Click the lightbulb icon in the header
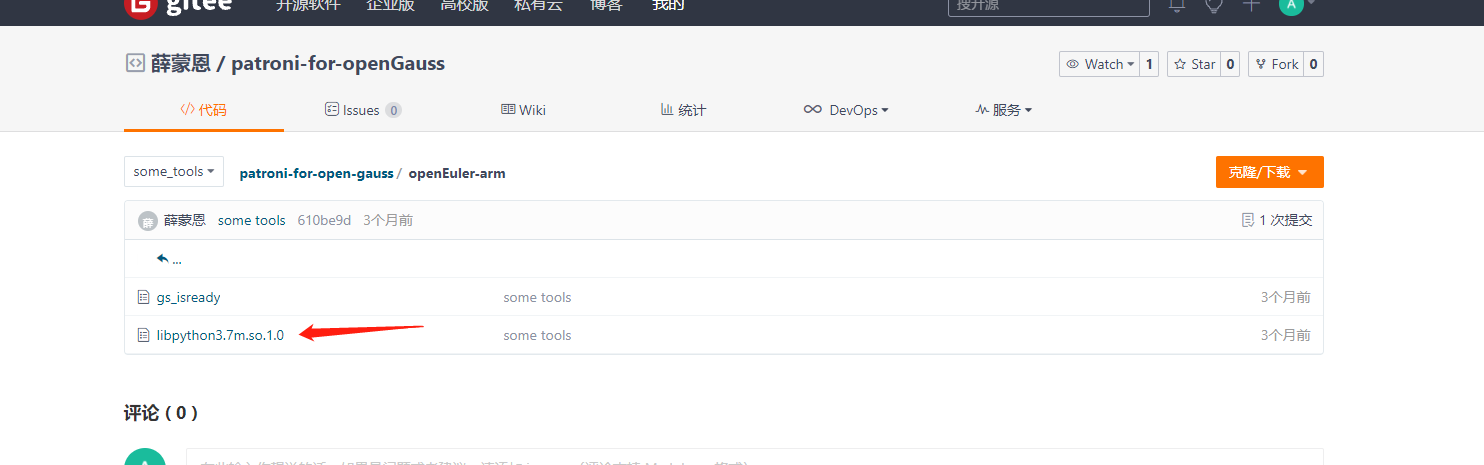 (x=1214, y=5)
